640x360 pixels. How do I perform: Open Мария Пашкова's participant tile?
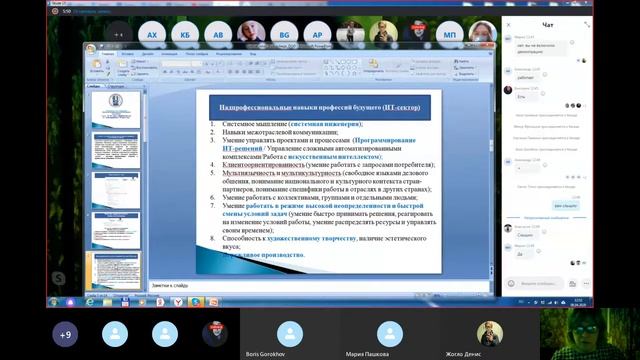[390, 335]
